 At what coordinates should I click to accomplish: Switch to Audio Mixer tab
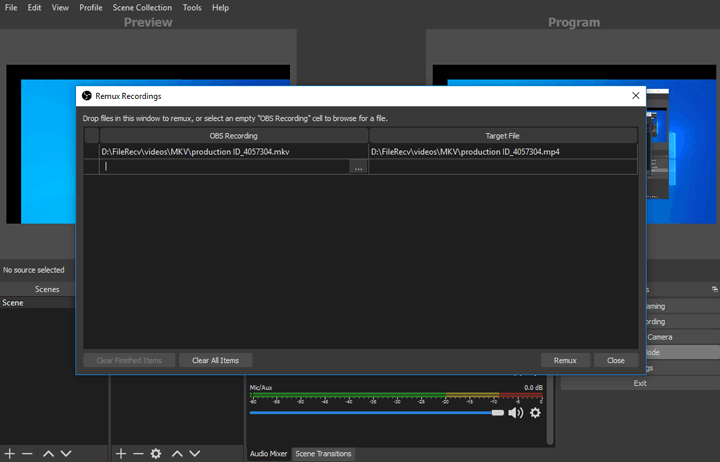269,454
